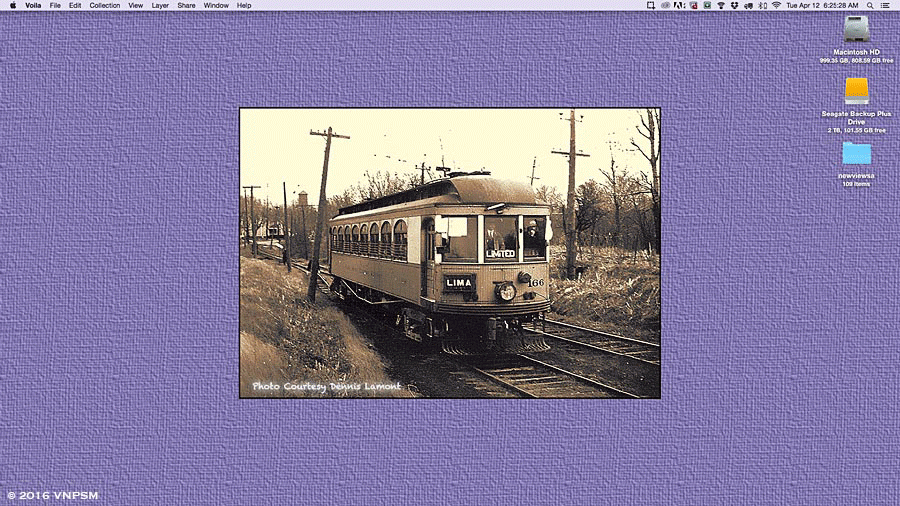Open the Wi-Fi status menu

coord(776,5)
